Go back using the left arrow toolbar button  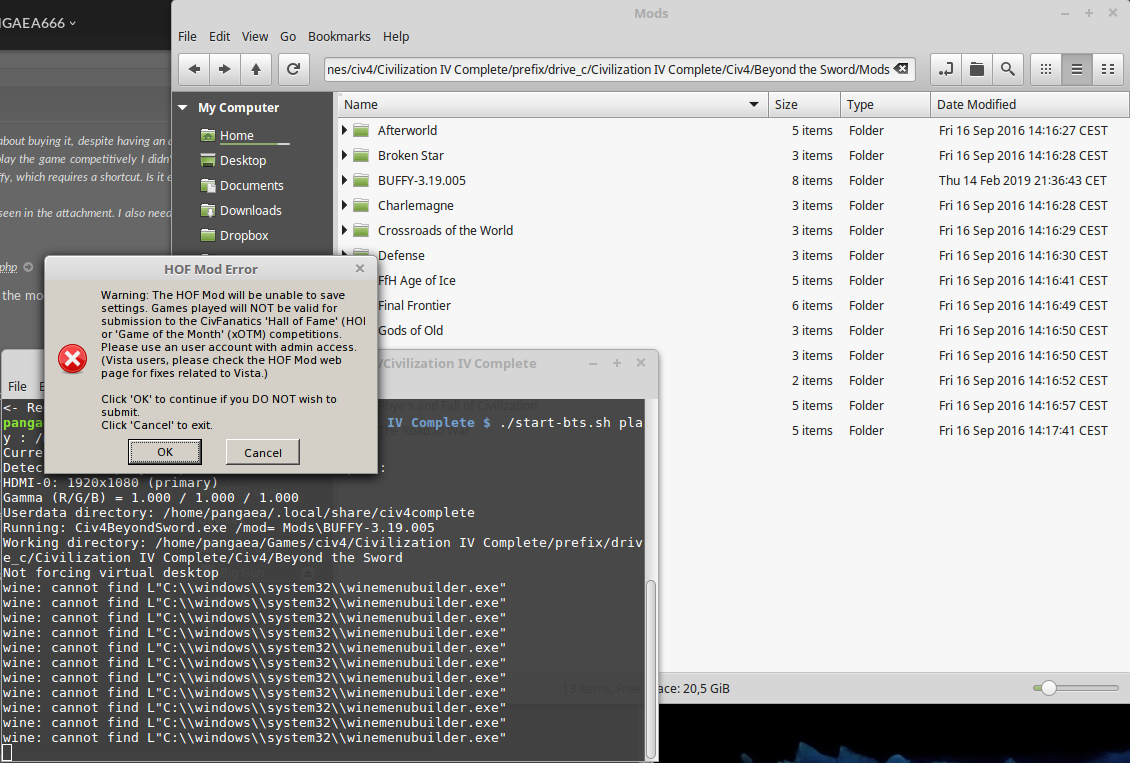pyautogui.click(x=194, y=69)
